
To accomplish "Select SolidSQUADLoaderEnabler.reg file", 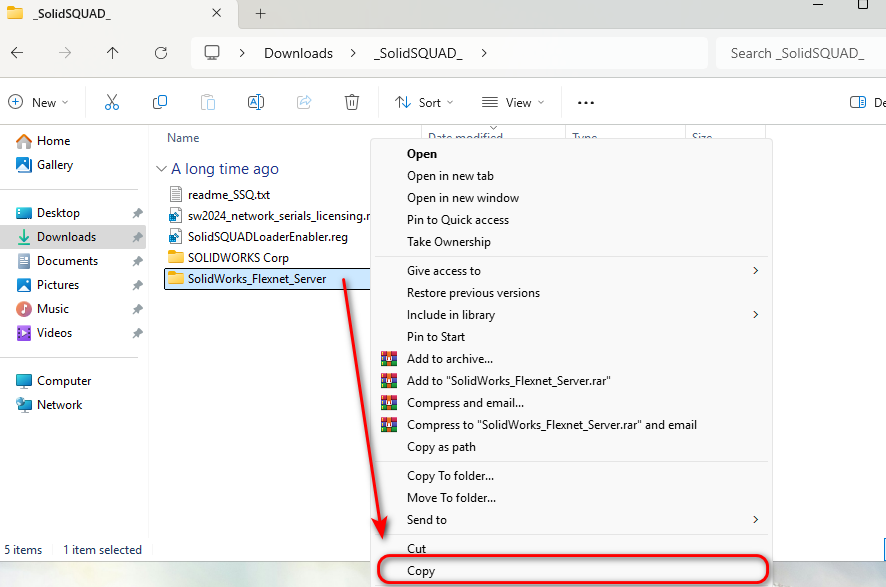I will tap(268, 237).
